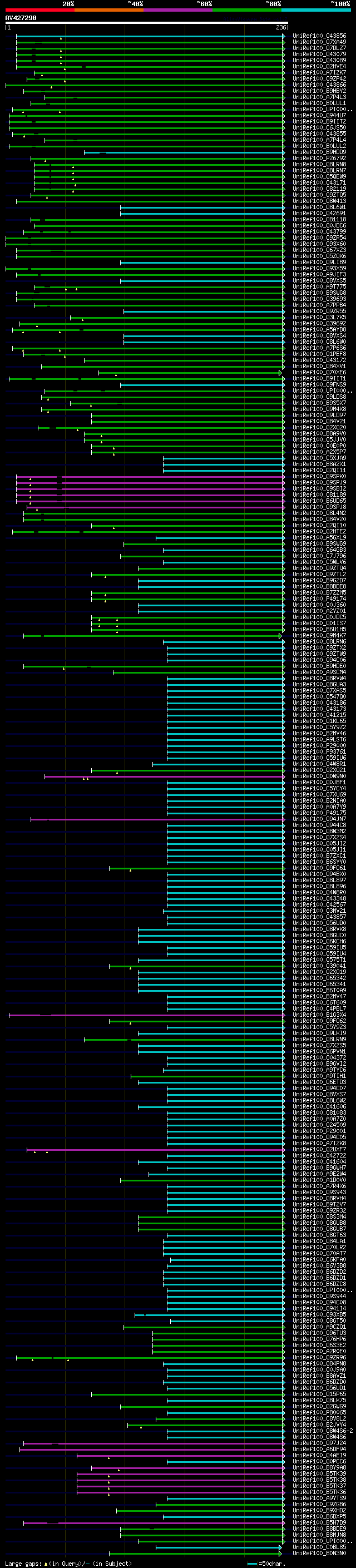Select UniRef100_Q43799 in the hit list

click(319, 232)
